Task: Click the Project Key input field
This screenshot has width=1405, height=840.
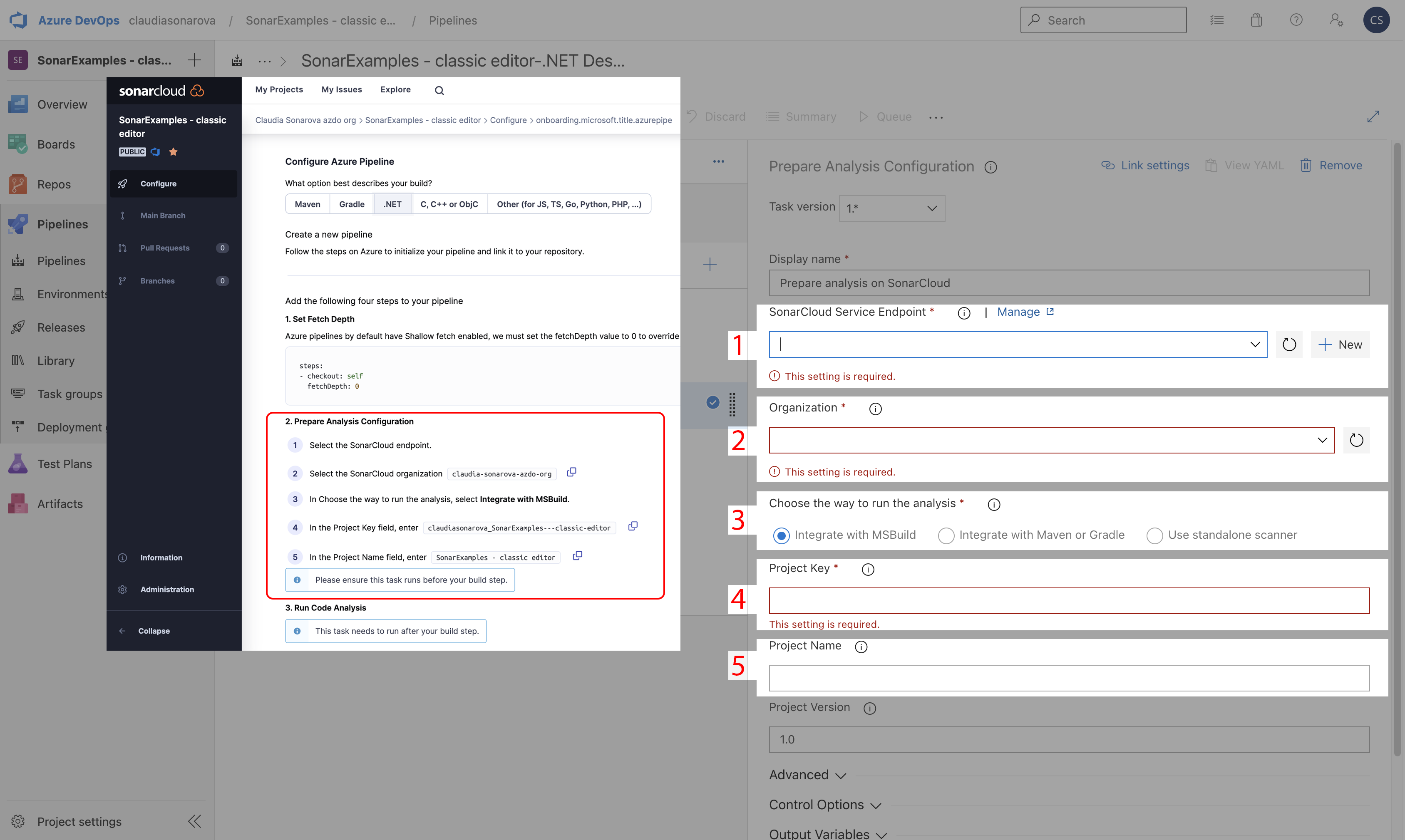Action: 1069,600
